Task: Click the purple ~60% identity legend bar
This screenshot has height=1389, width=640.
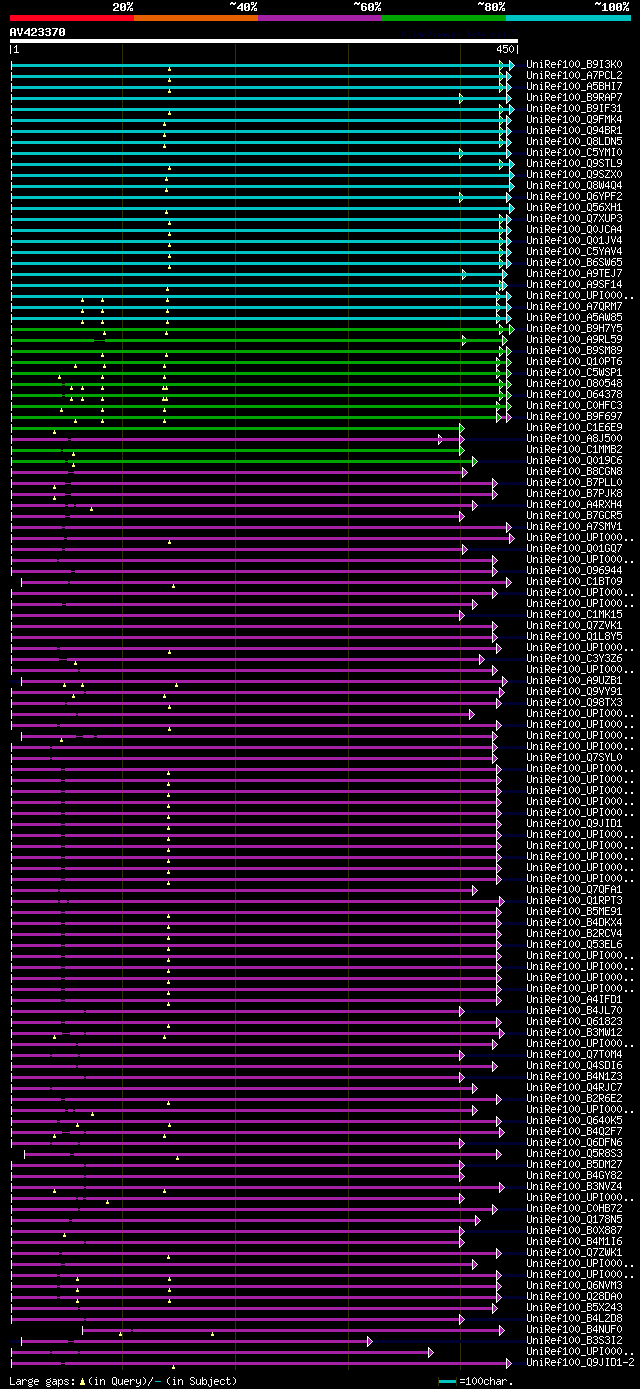Action: (320, 17)
